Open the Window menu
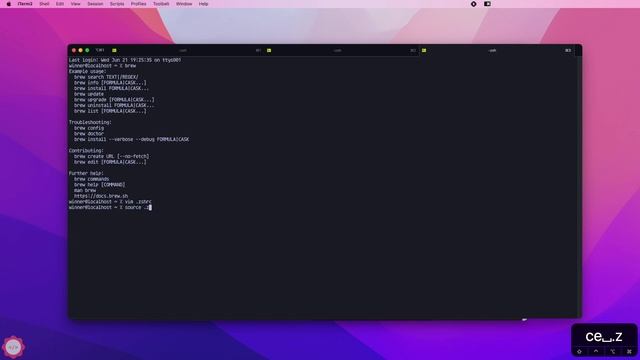 click(184, 4)
